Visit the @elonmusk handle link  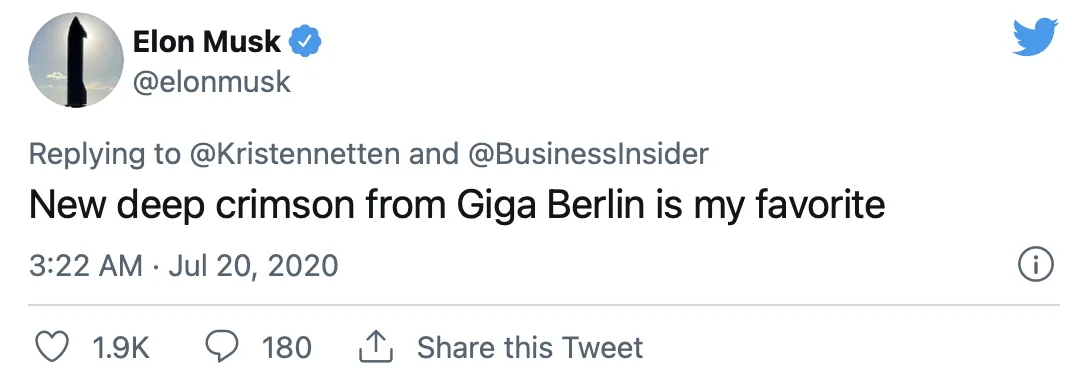point(211,81)
